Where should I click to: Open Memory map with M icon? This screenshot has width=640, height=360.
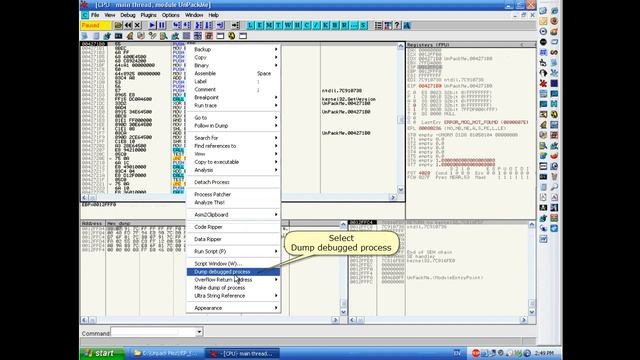click(x=269, y=25)
